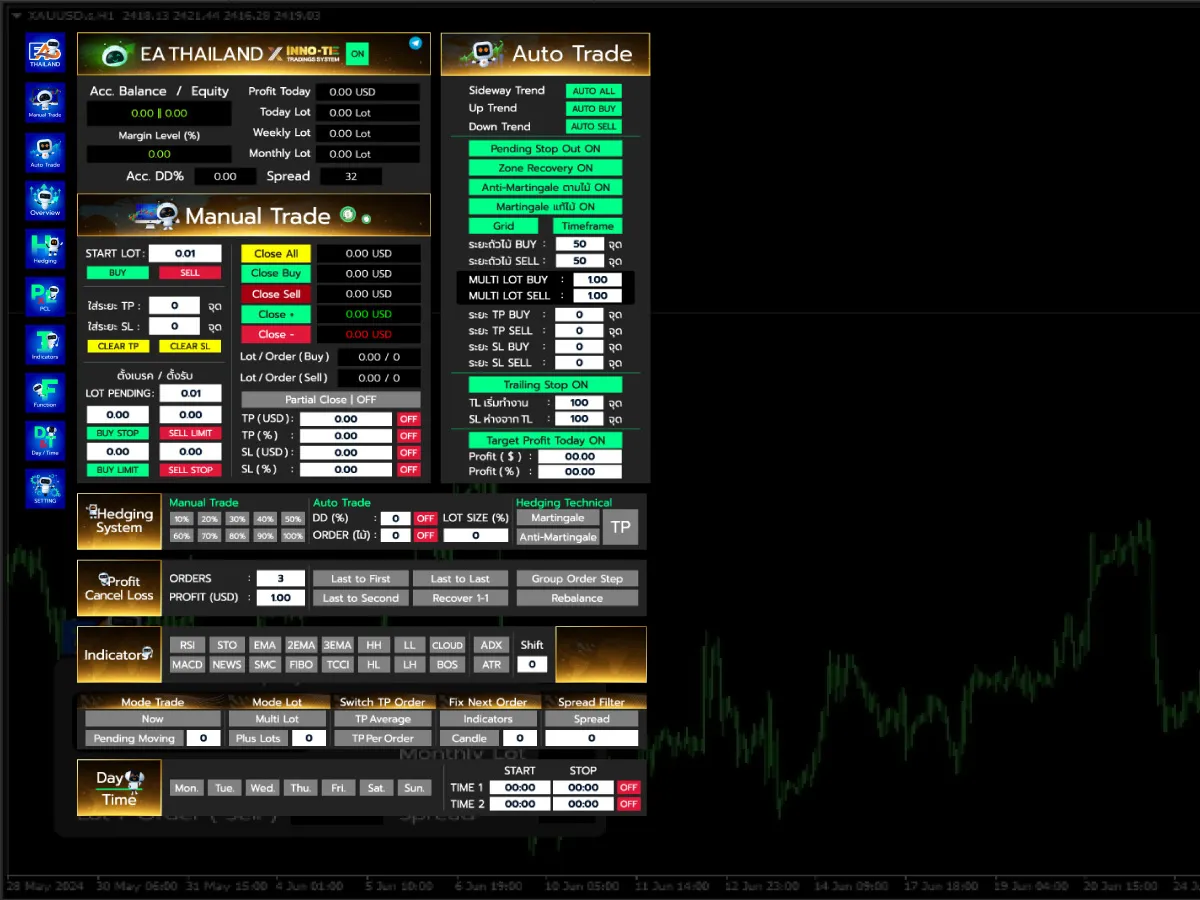Open the Overview sidebar icon
This screenshot has width=1200, height=900.
click(45, 201)
